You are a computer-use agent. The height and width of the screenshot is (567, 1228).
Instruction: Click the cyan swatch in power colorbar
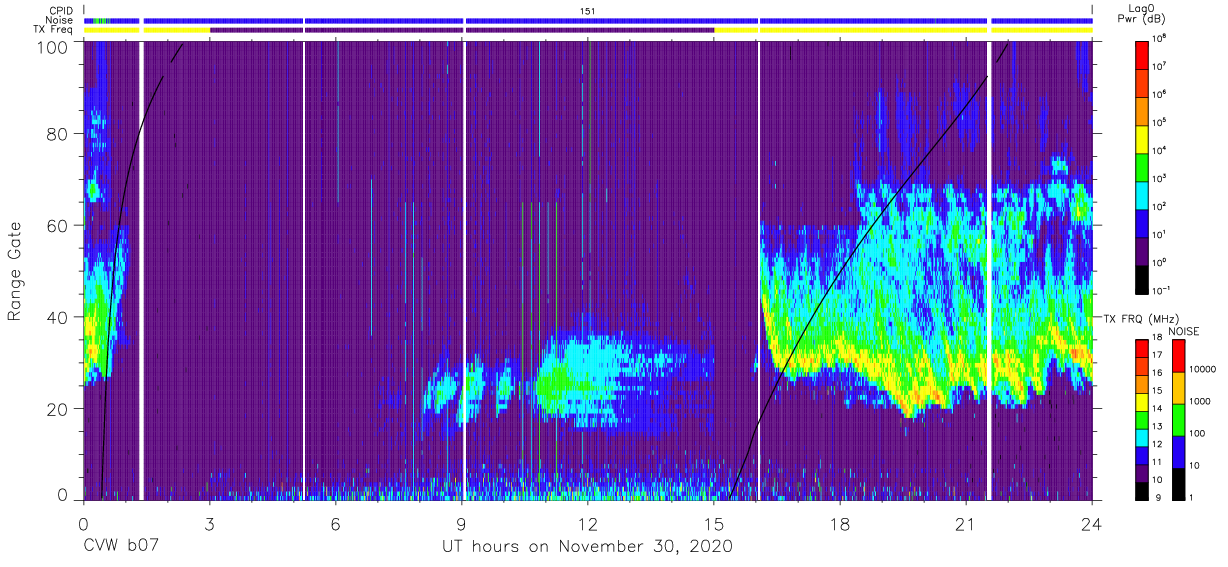pyautogui.click(x=1143, y=194)
